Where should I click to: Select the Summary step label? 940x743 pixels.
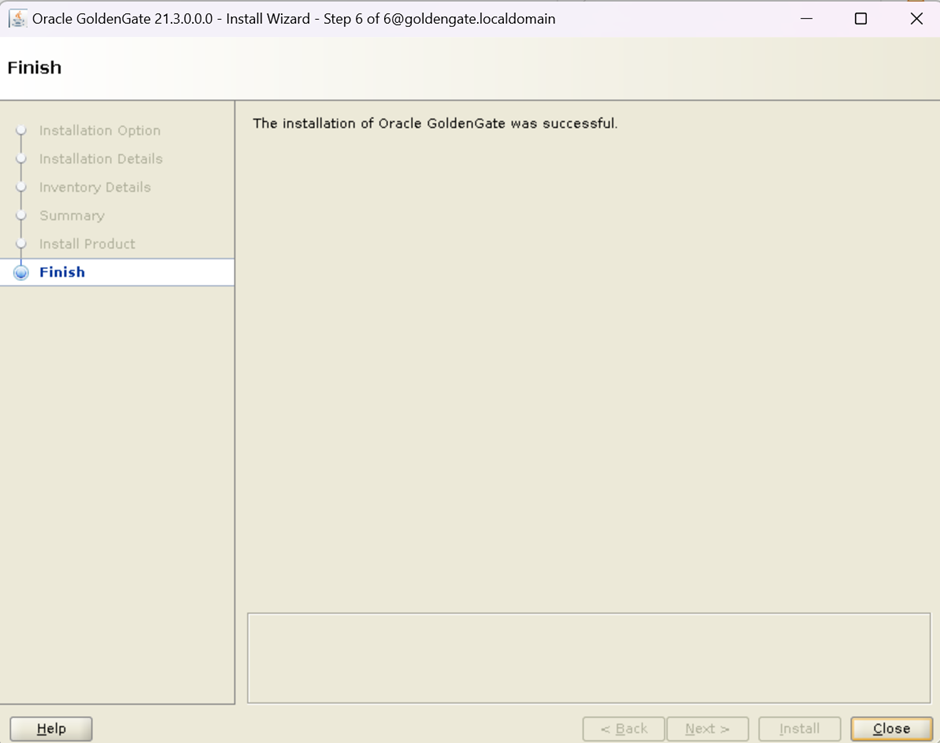[x=71, y=216]
